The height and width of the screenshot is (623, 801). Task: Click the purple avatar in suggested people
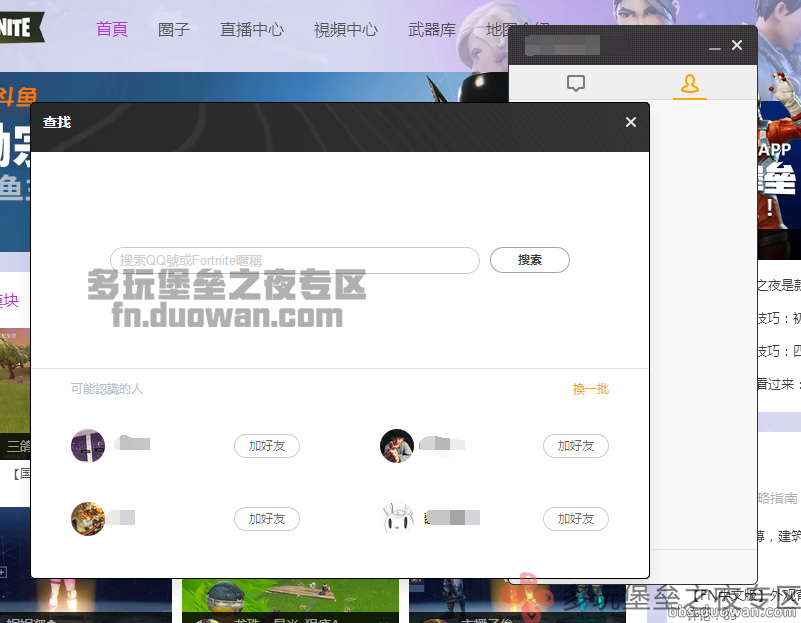tap(88, 446)
